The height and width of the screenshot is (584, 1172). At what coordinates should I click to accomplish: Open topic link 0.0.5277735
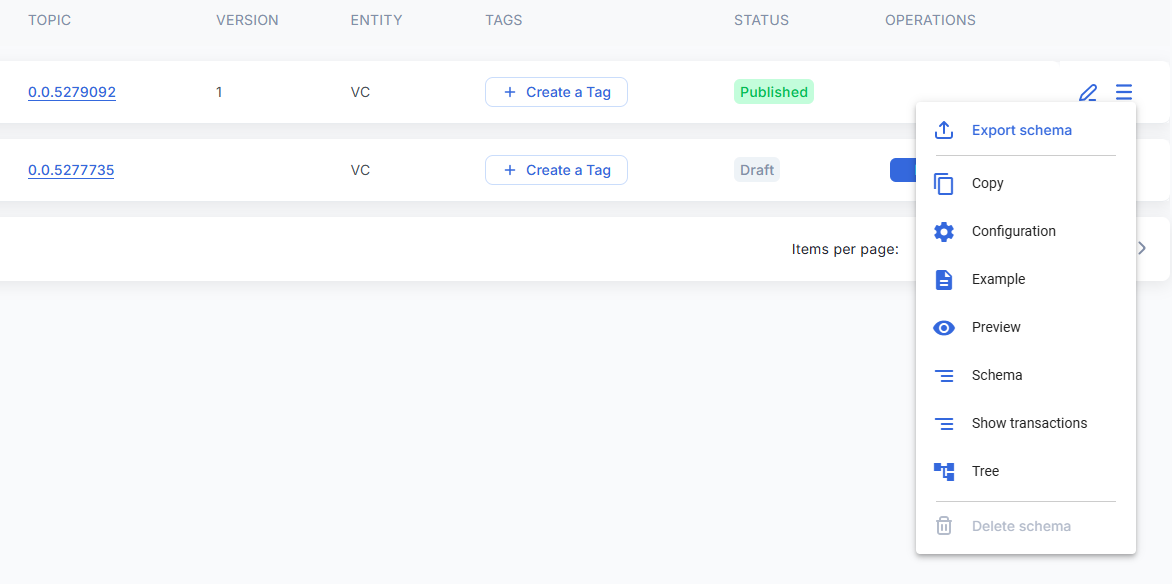point(71,170)
